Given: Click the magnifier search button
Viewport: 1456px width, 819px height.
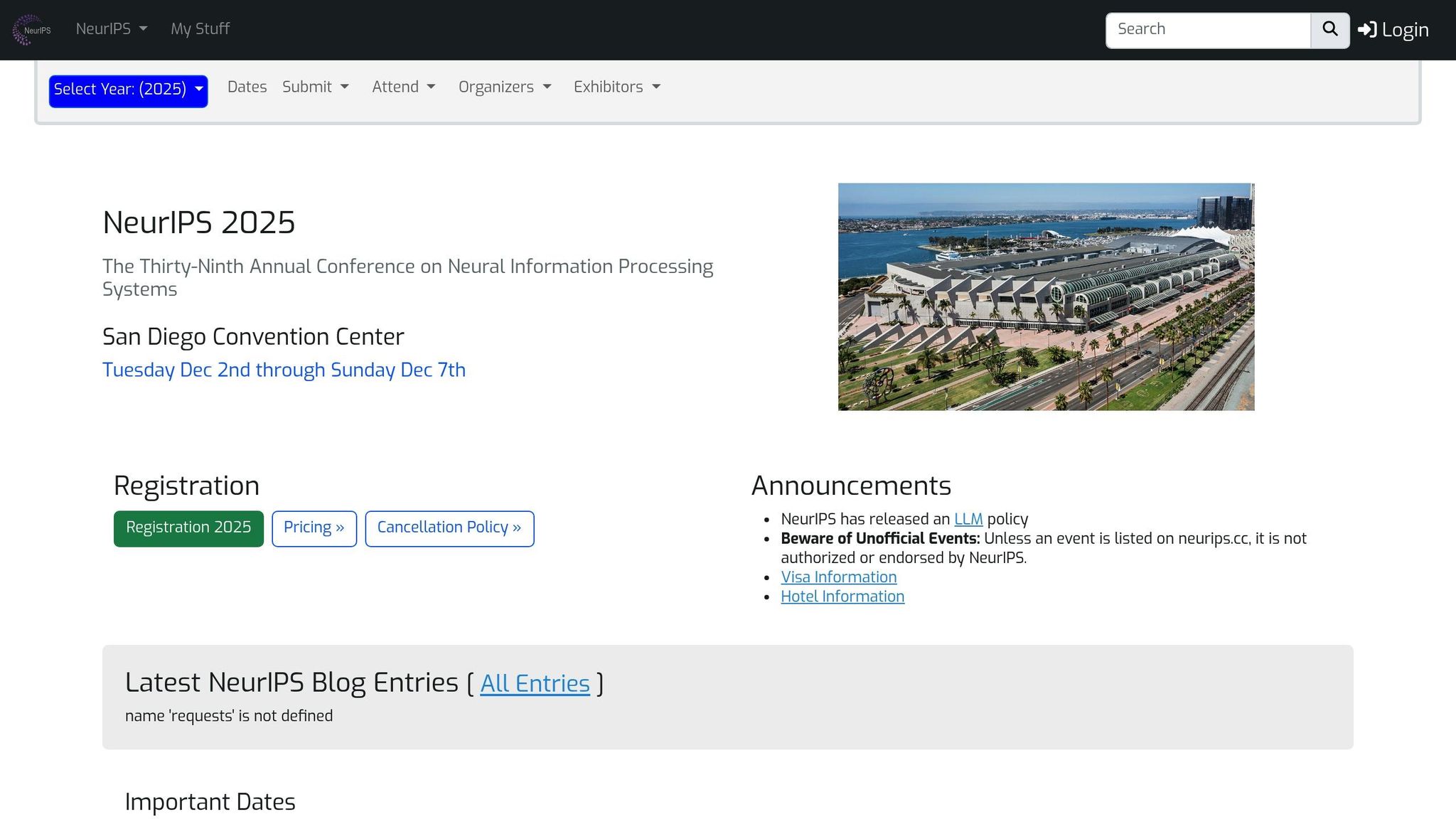Looking at the screenshot, I should [x=1330, y=30].
